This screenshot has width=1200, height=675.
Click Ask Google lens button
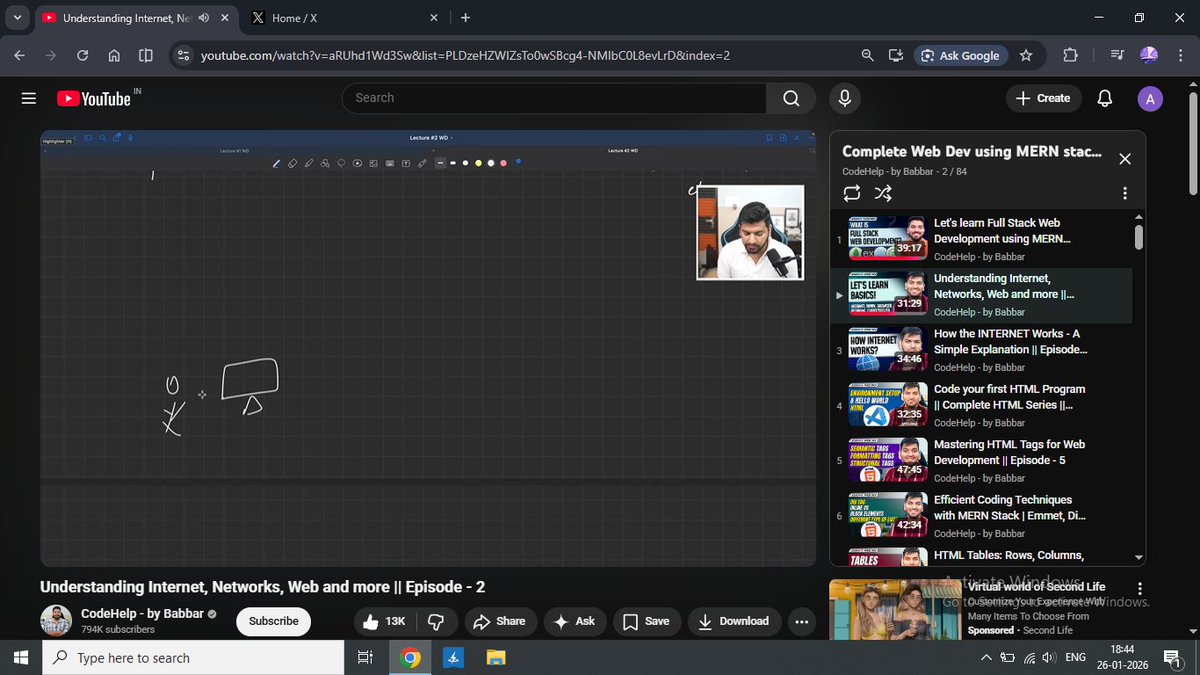[x=960, y=56]
